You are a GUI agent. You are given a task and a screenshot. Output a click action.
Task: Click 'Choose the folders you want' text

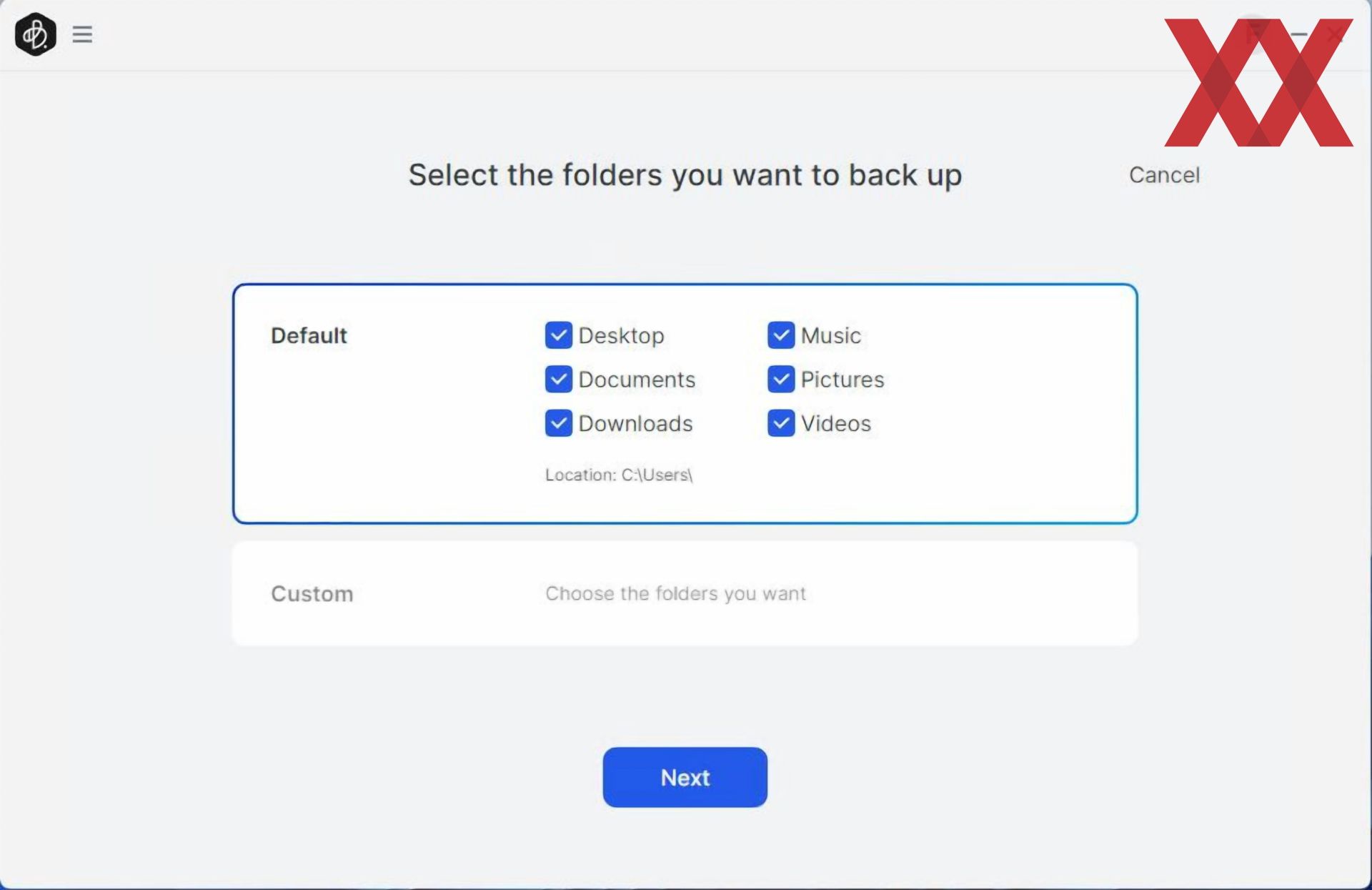pyautogui.click(x=675, y=593)
